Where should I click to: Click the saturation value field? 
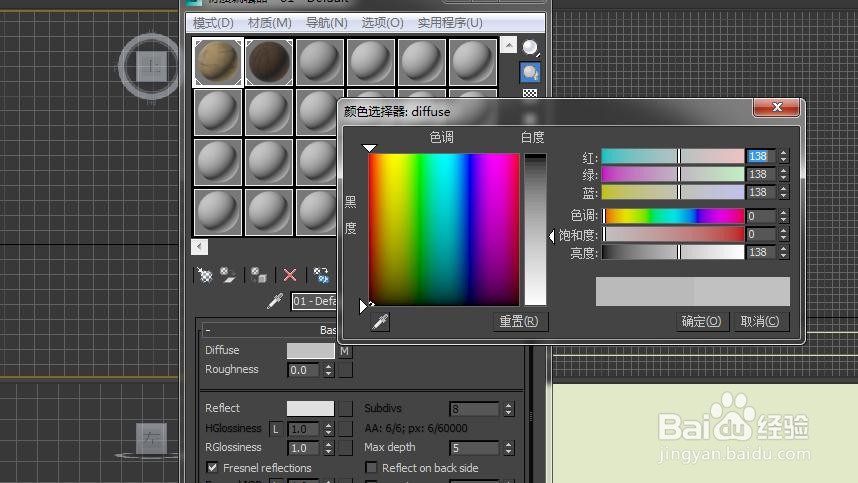coord(761,234)
